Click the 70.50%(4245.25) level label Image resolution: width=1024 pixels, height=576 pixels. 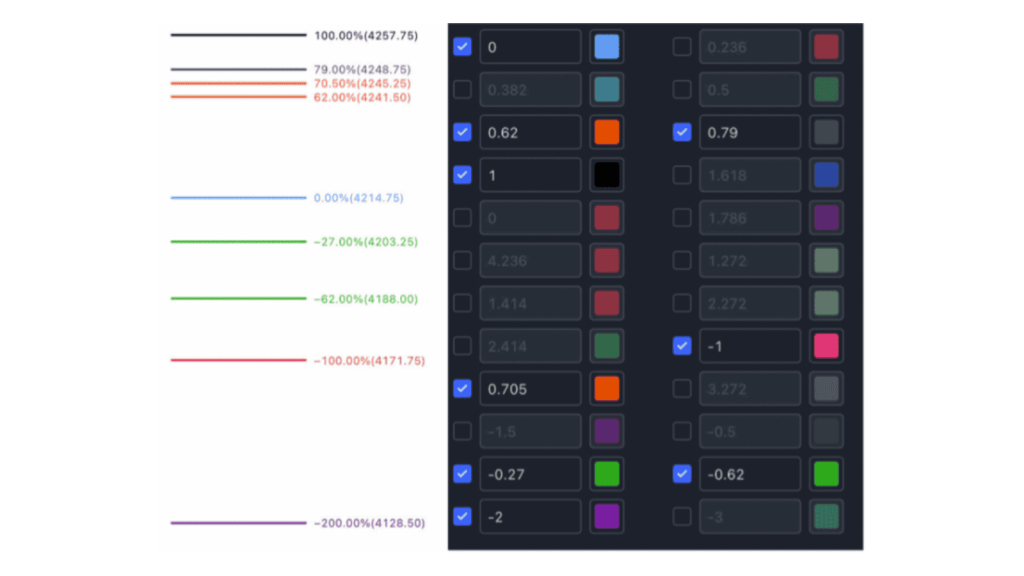pyautogui.click(x=362, y=84)
